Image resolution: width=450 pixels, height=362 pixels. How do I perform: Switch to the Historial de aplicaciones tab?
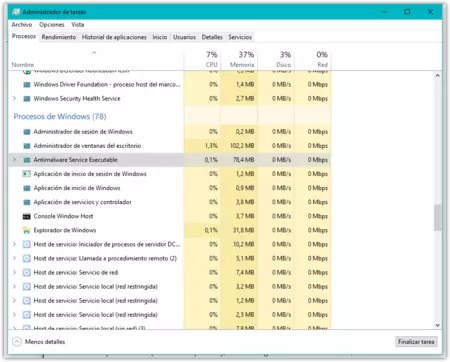tap(114, 37)
